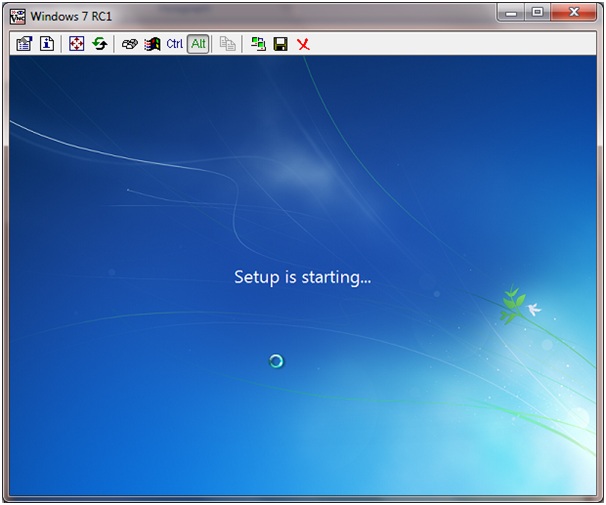
Task: Toggle the Ctrl key button
Action: click(x=174, y=44)
